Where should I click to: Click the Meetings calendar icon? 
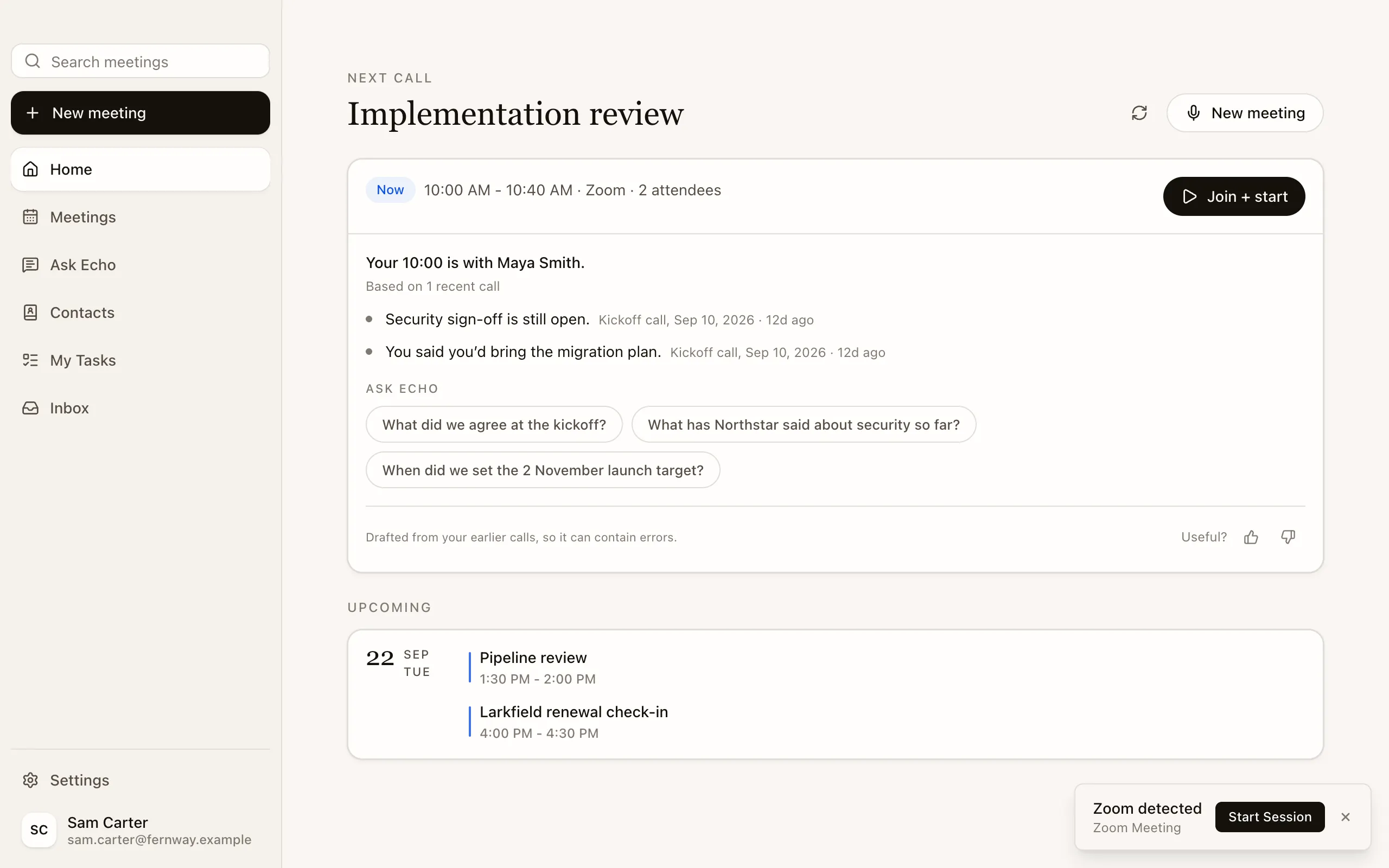[30, 217]
